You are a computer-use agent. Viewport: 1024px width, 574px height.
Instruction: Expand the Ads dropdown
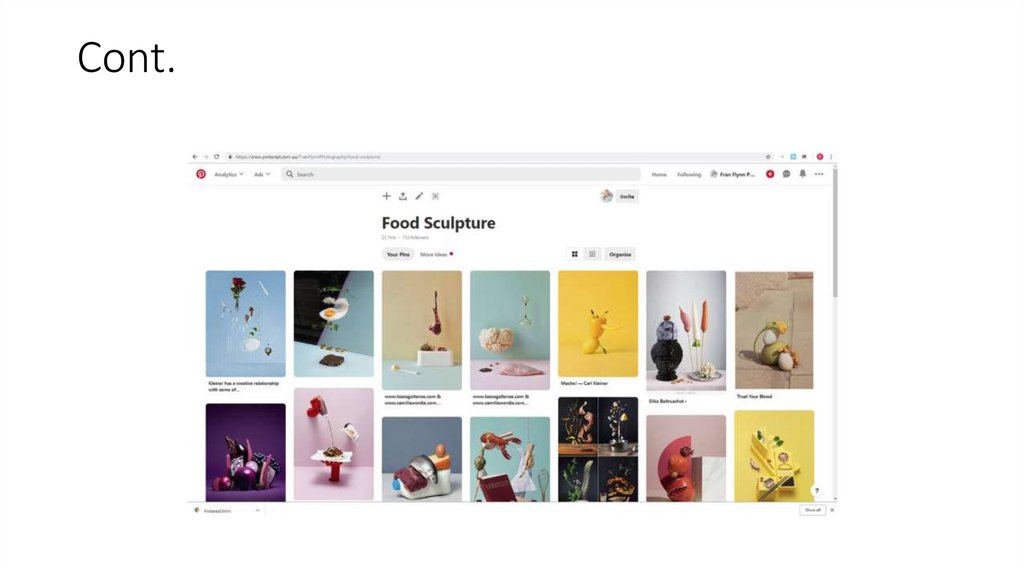point(262,174)
